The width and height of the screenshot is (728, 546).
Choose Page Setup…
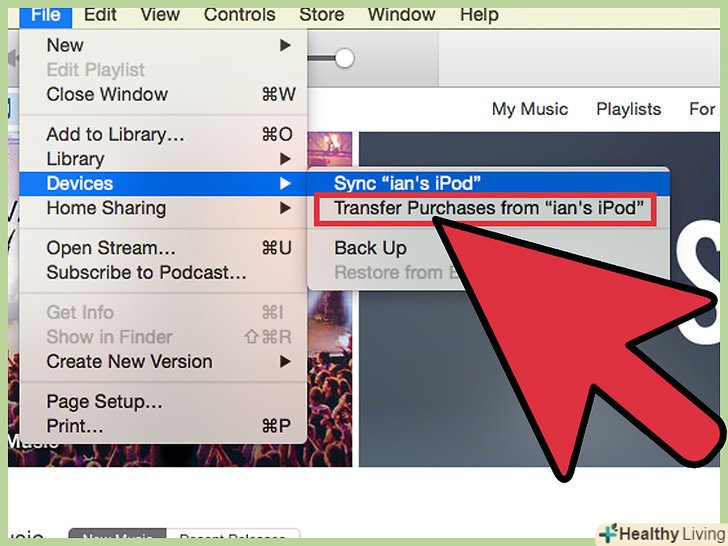[163, 402]
